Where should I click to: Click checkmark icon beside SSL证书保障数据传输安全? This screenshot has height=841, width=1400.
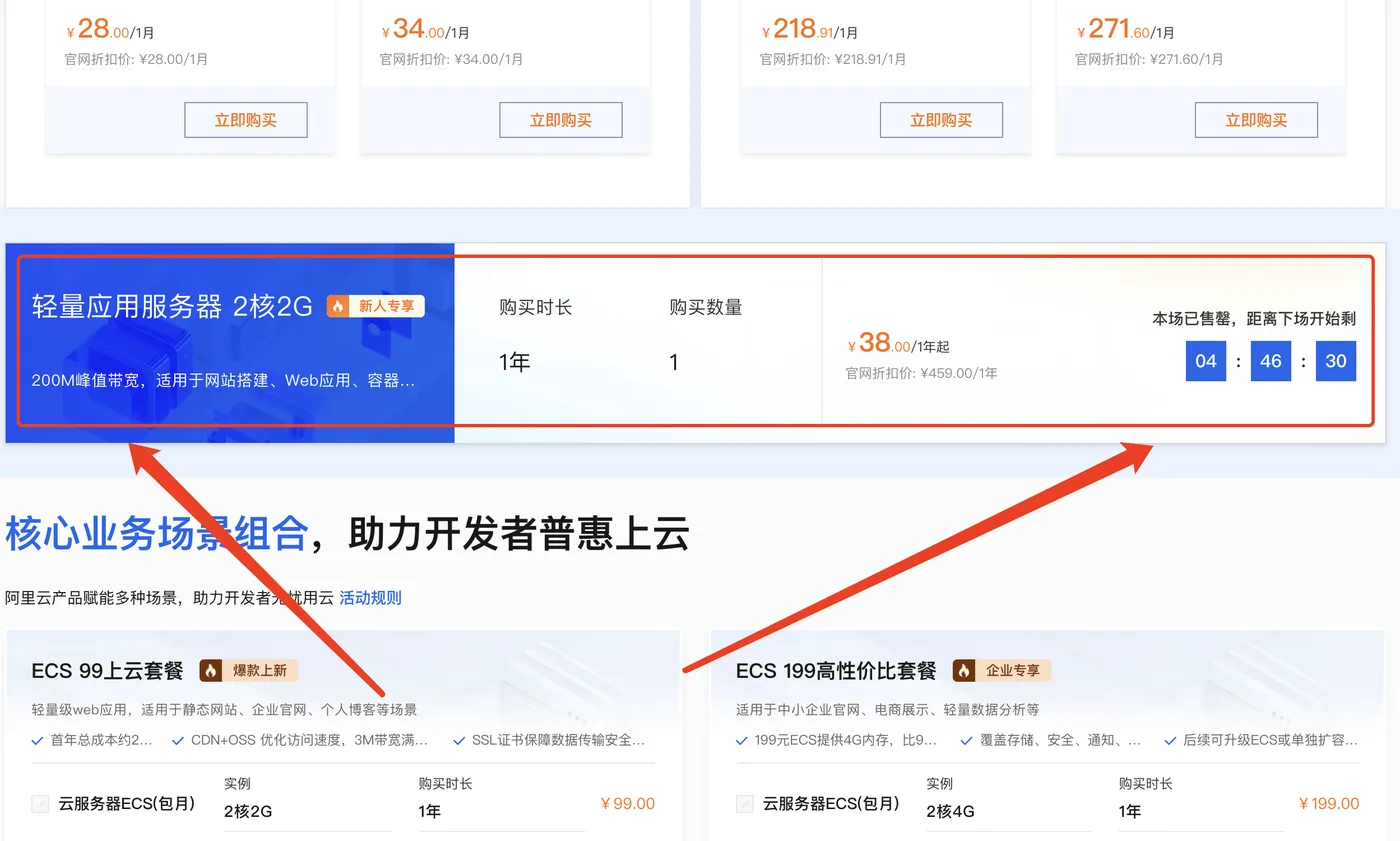pyautogui.click(x=460, y=741)
